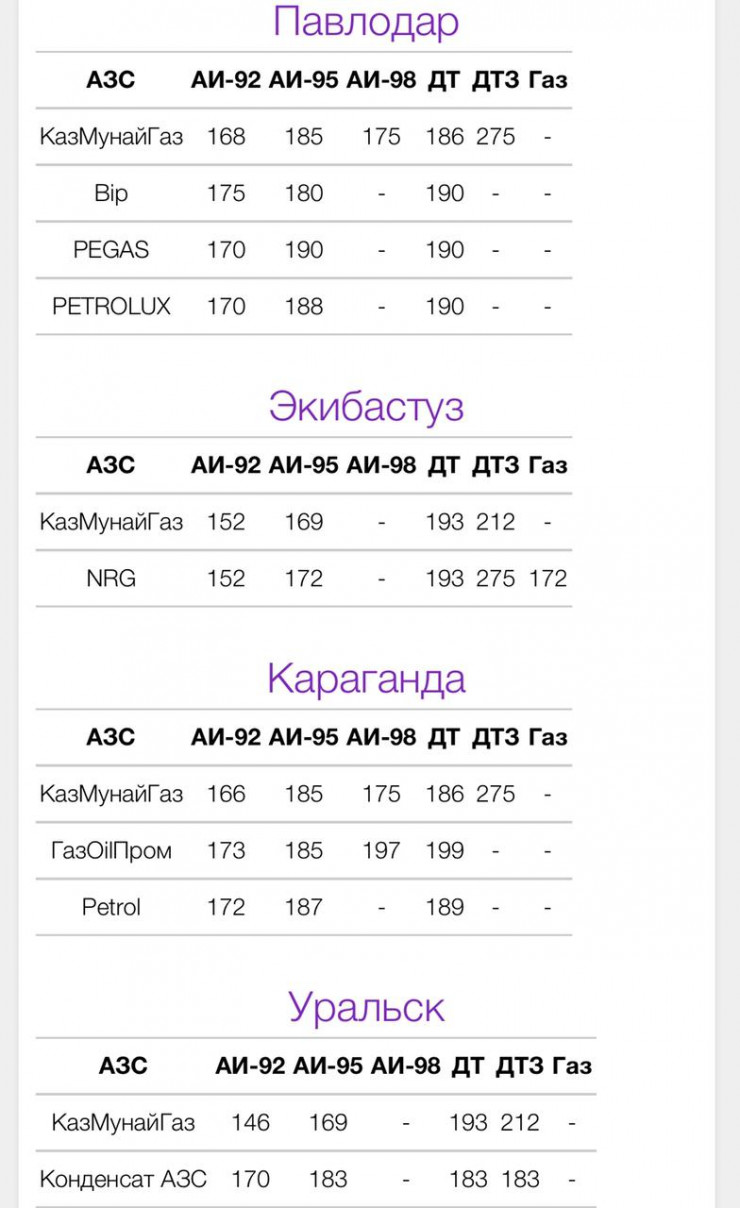Viewport: 740px width, 1208px height.
Task: Select the Уральск КазМунайГаз АИ-92 price 146
Action: (x=250, y=1123)
